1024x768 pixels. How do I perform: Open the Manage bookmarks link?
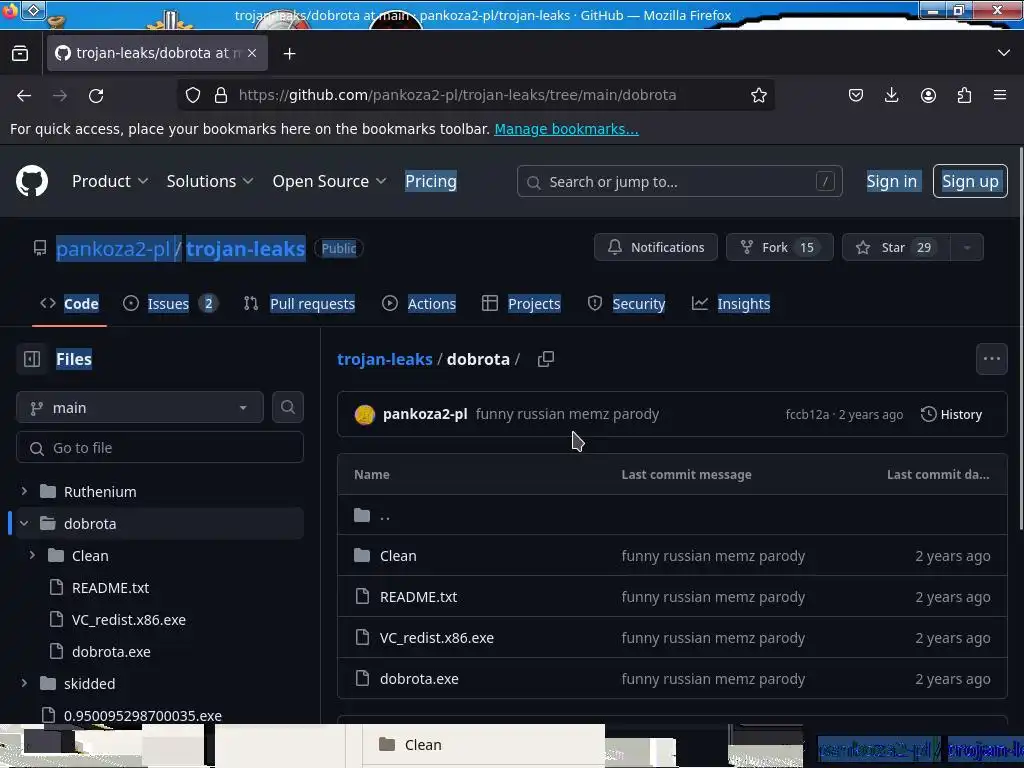pyautogui.click(x=566, y=129)
